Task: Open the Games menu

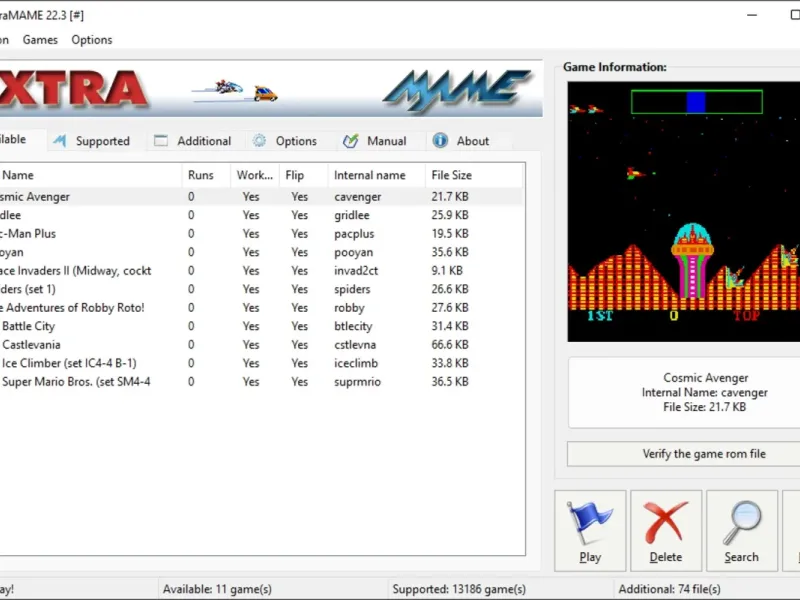Action: [40, 40]
